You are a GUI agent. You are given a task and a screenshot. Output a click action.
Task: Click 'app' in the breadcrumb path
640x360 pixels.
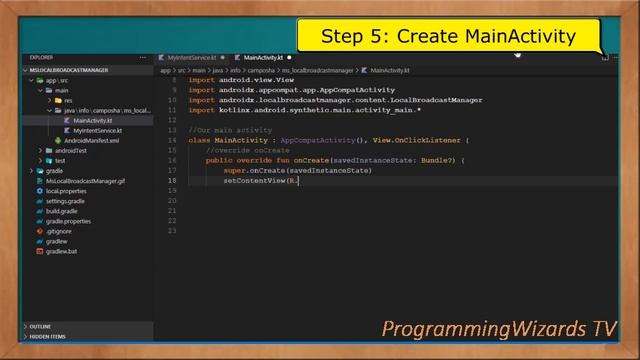coord(165,70)
